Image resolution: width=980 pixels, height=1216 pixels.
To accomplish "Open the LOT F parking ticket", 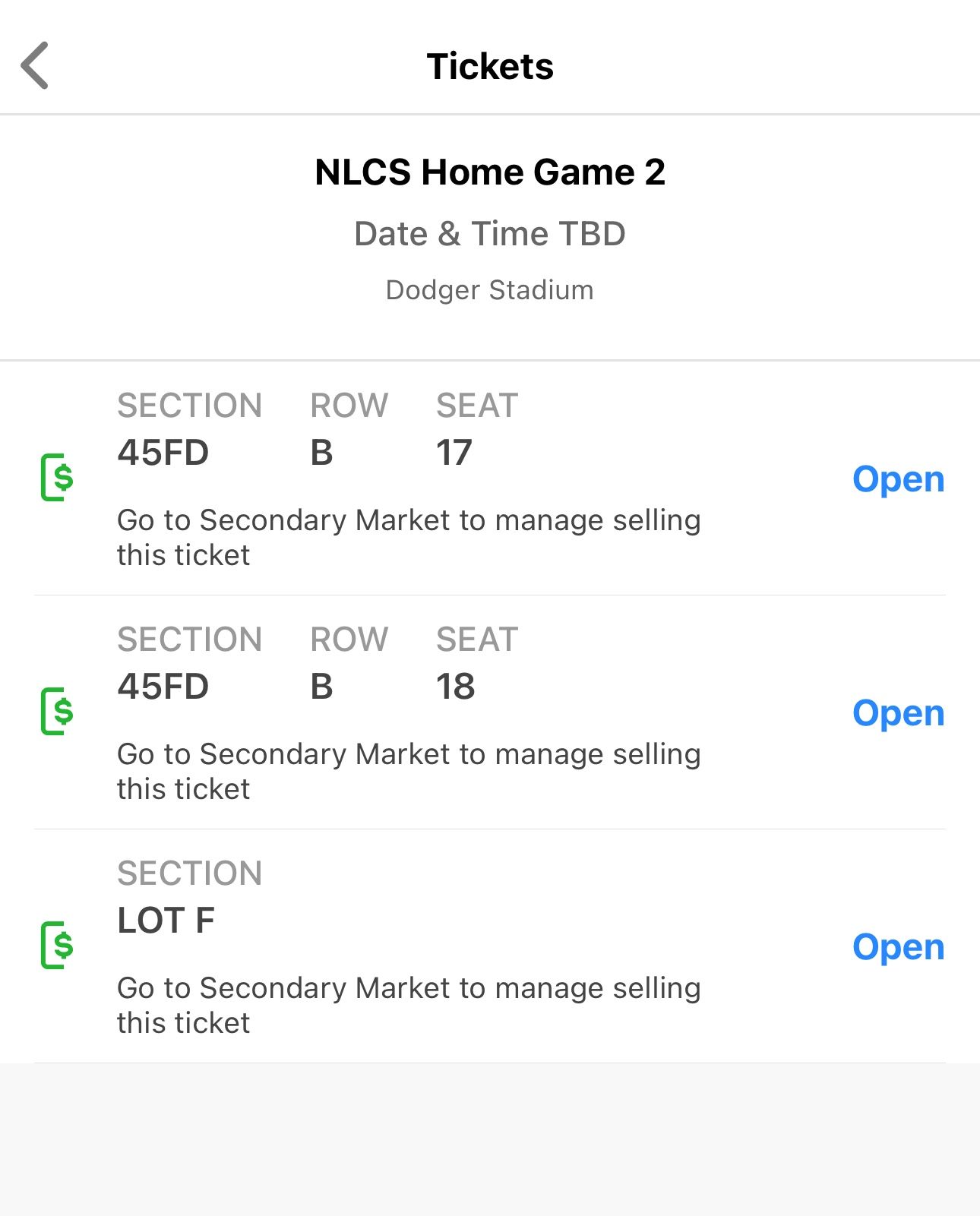I will (x=898, y=947).
